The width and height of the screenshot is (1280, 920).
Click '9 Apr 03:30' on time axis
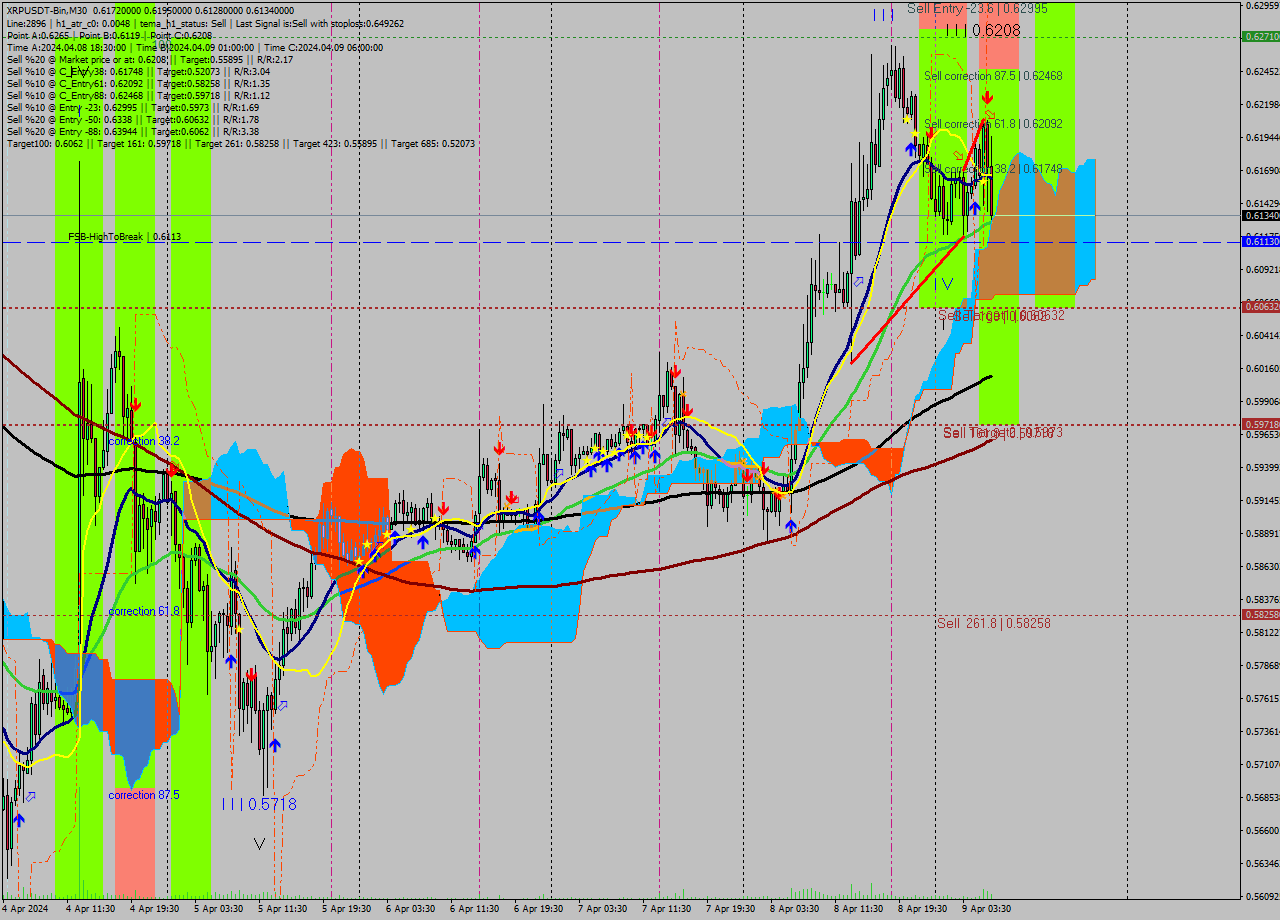click(x=986, y=909)
